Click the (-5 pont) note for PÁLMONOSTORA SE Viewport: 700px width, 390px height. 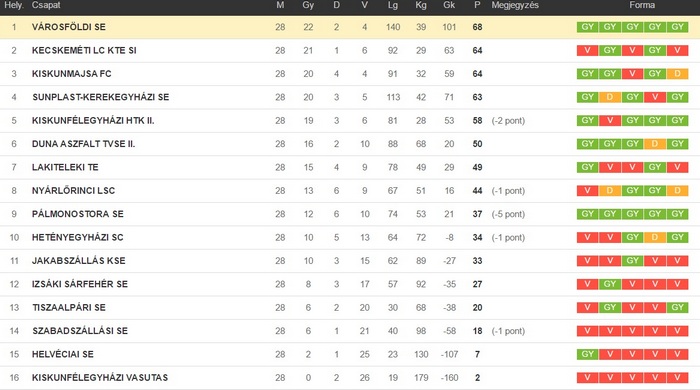coord(508,214)
